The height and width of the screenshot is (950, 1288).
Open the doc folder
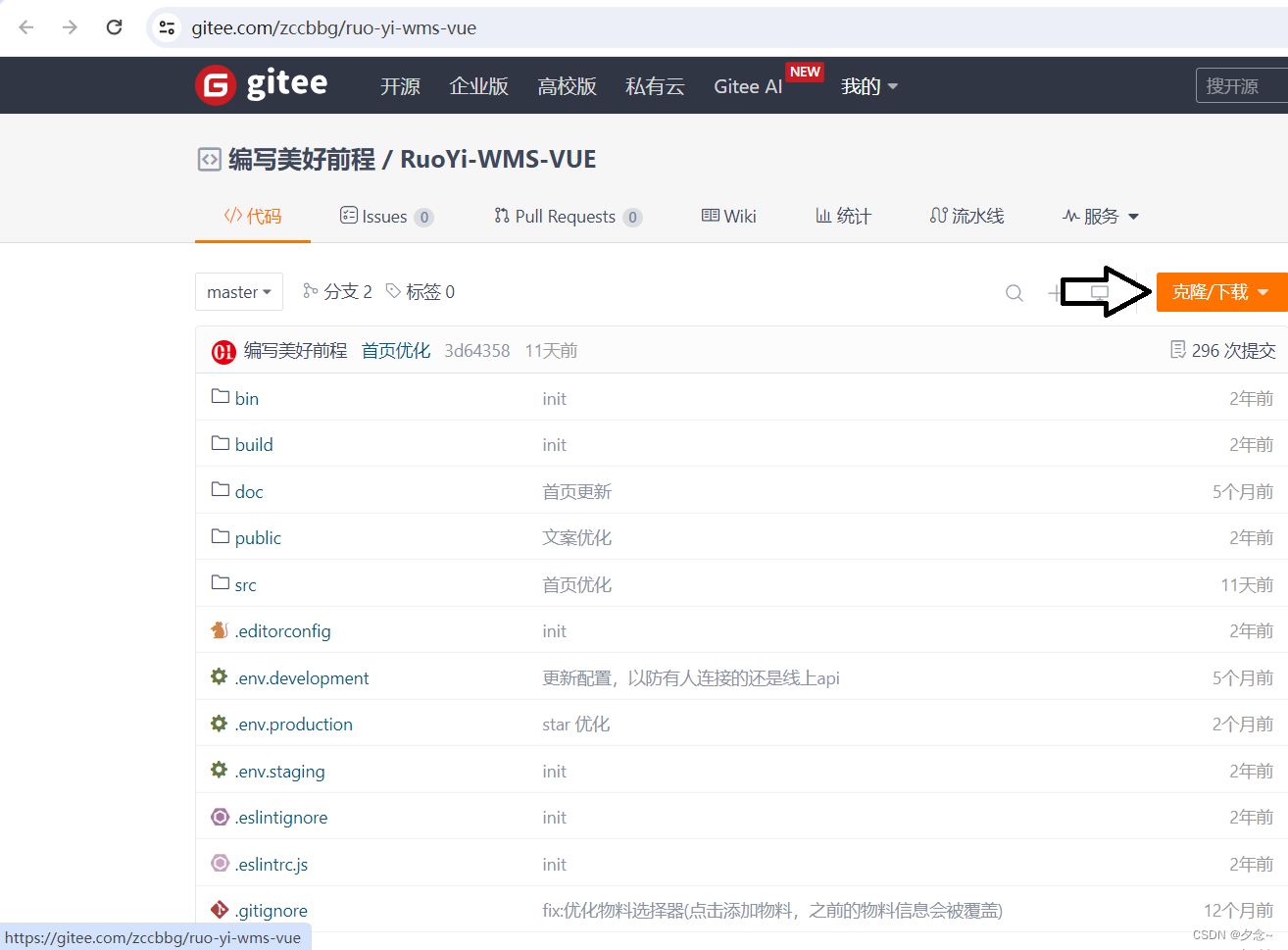coord(249,491)
